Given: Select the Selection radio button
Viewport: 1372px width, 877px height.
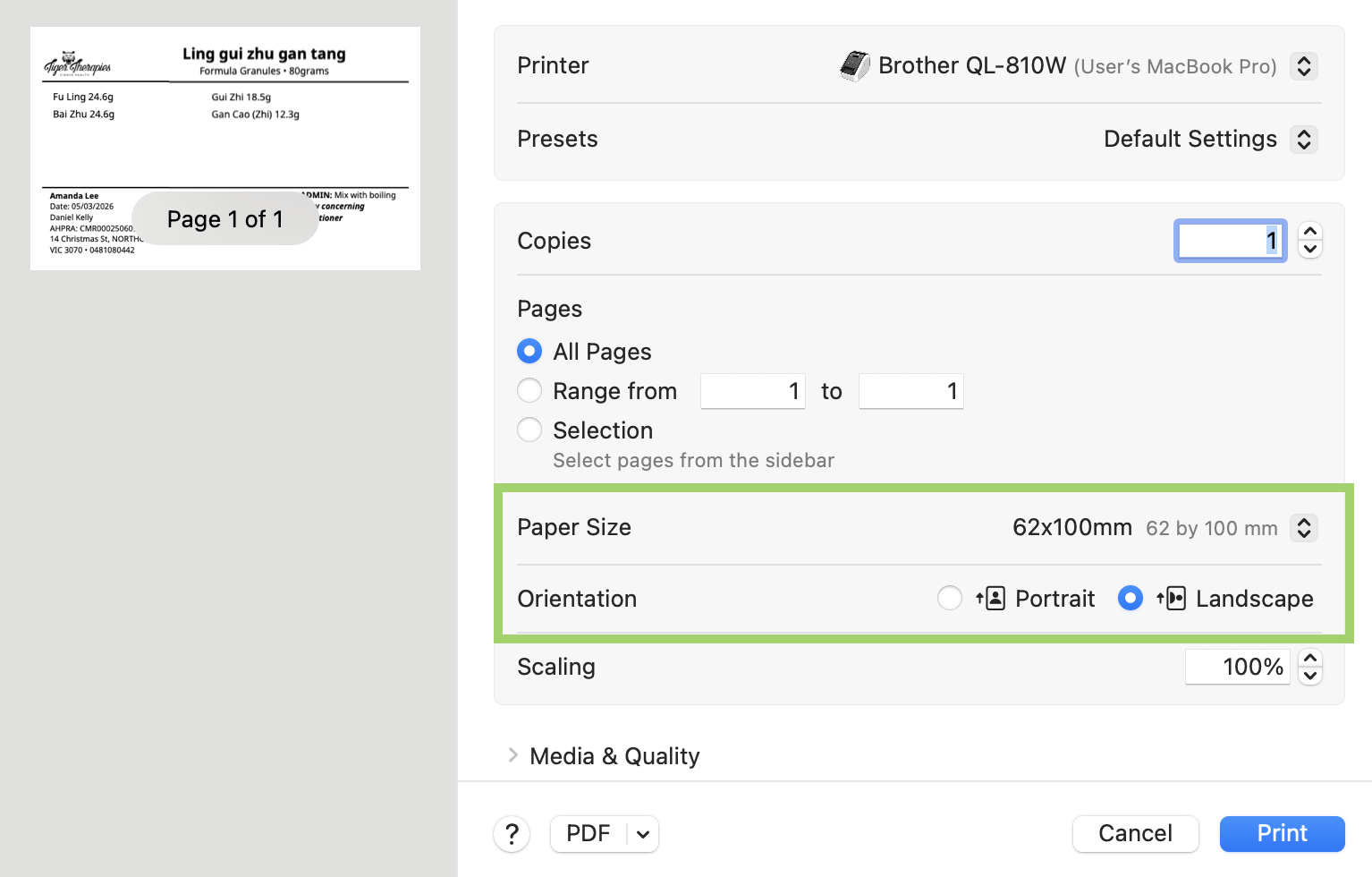Looking at the screenshot, I should click(x=529, y=430).
